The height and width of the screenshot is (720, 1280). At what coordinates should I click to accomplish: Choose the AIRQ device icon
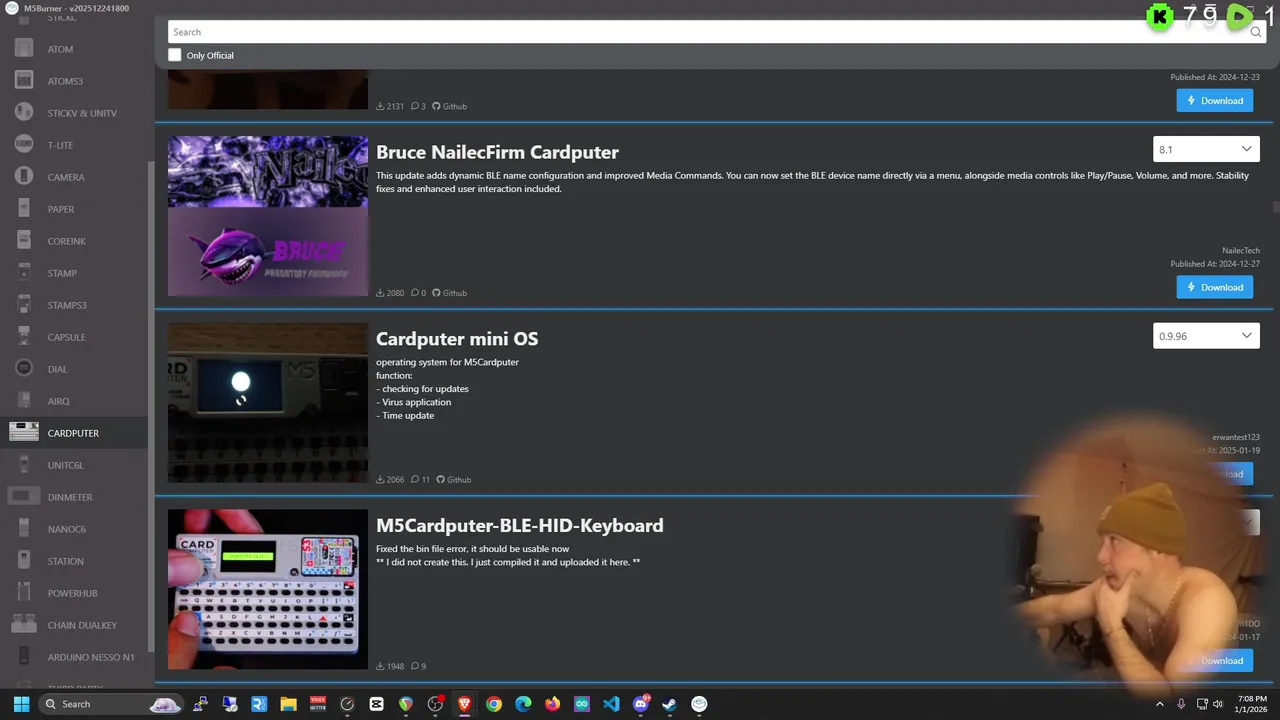click(x=24, y=401)
